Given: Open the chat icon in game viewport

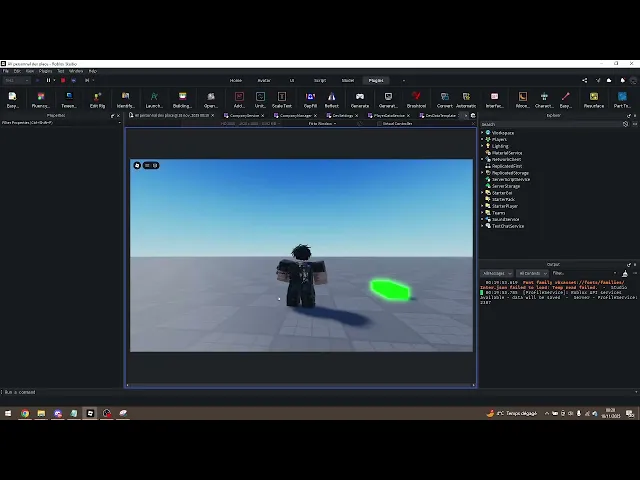Looking at the screenshot, I should (147, 165).
